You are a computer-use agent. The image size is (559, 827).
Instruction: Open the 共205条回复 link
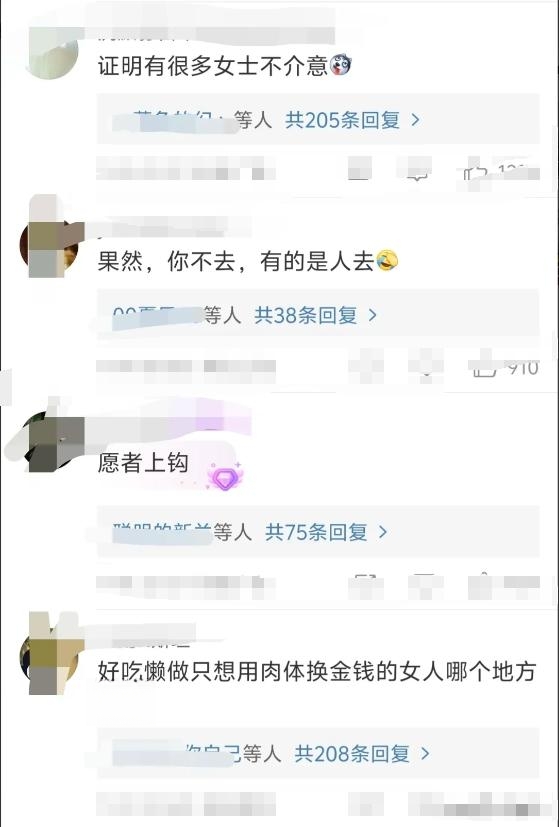[x=343, y=120]
